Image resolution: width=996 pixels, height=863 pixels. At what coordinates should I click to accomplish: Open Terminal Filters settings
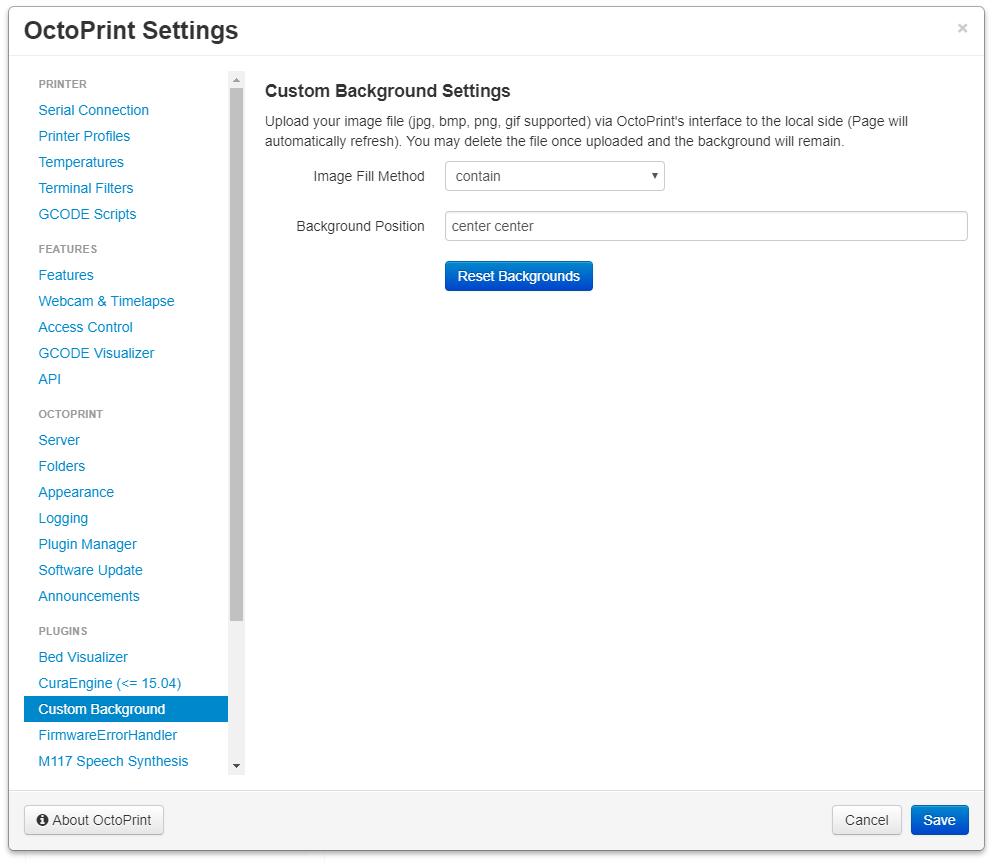86,188
